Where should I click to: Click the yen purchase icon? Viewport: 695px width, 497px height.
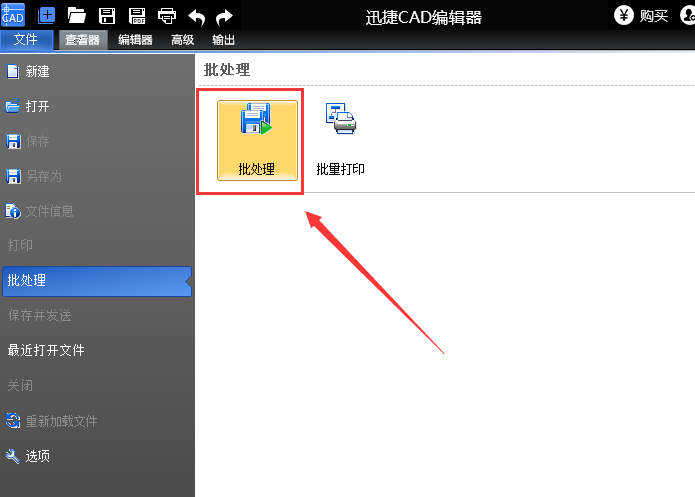coord(624,16)
